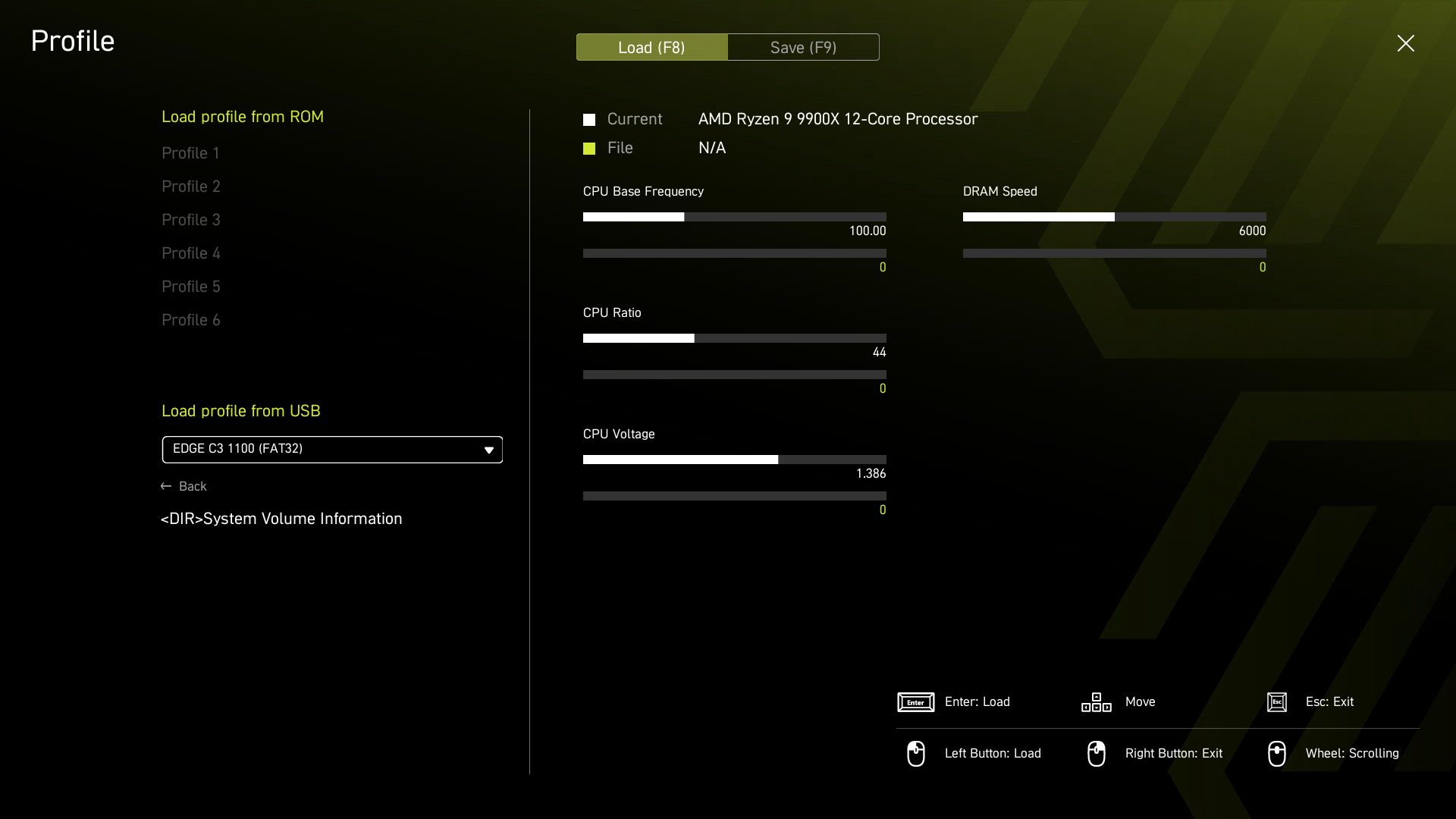
Task: Switch to the Save (F9) tab
Action: point(803,46)
